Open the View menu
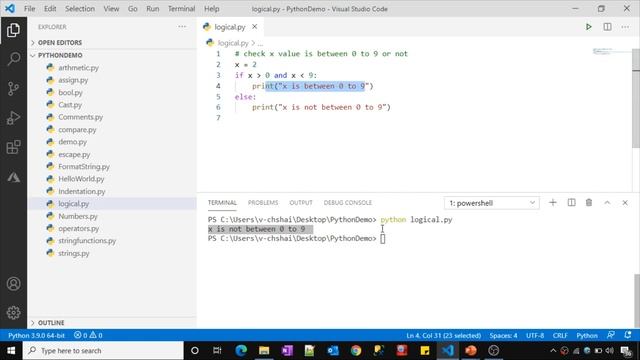This screenshot has height=360, width=640. (111, 9)
